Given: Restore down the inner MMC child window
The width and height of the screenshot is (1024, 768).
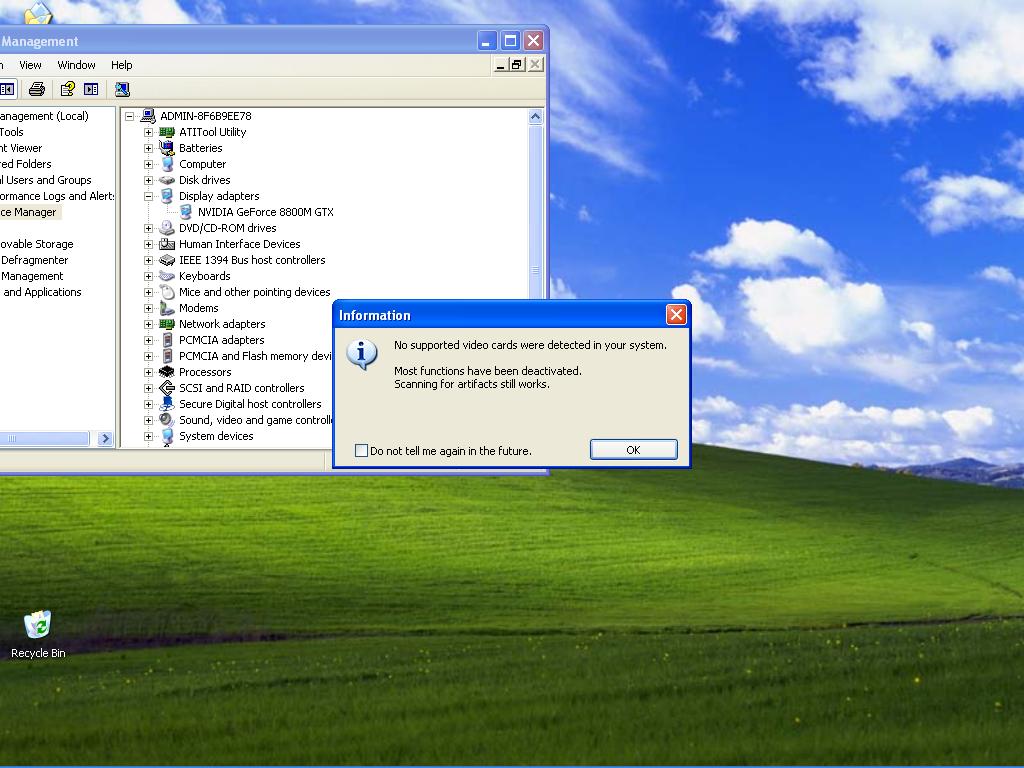Looking at the screenshot, I should tap(517, 64).
